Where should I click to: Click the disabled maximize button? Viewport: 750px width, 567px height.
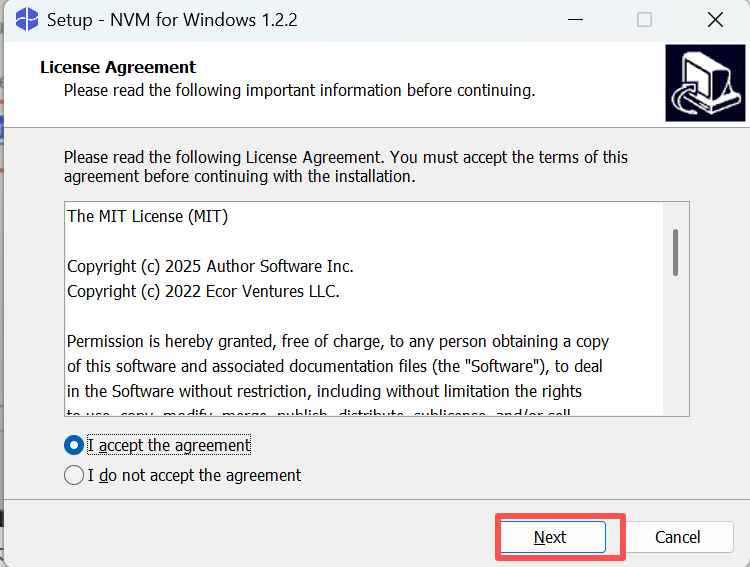644,20
